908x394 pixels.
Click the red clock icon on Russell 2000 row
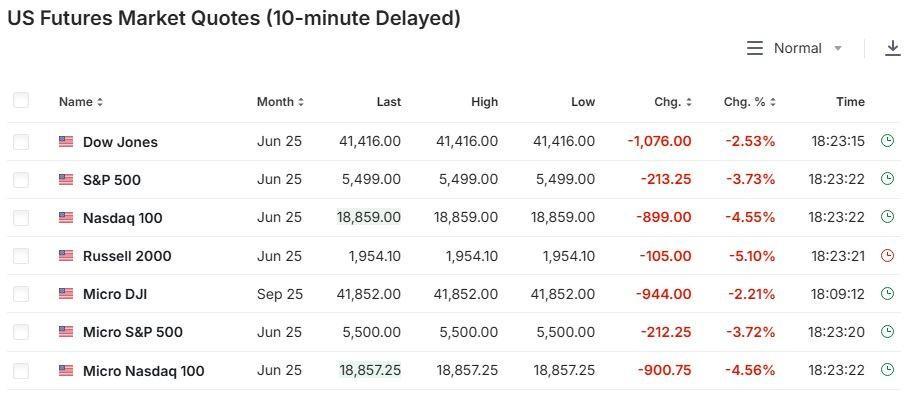[887, 256]
